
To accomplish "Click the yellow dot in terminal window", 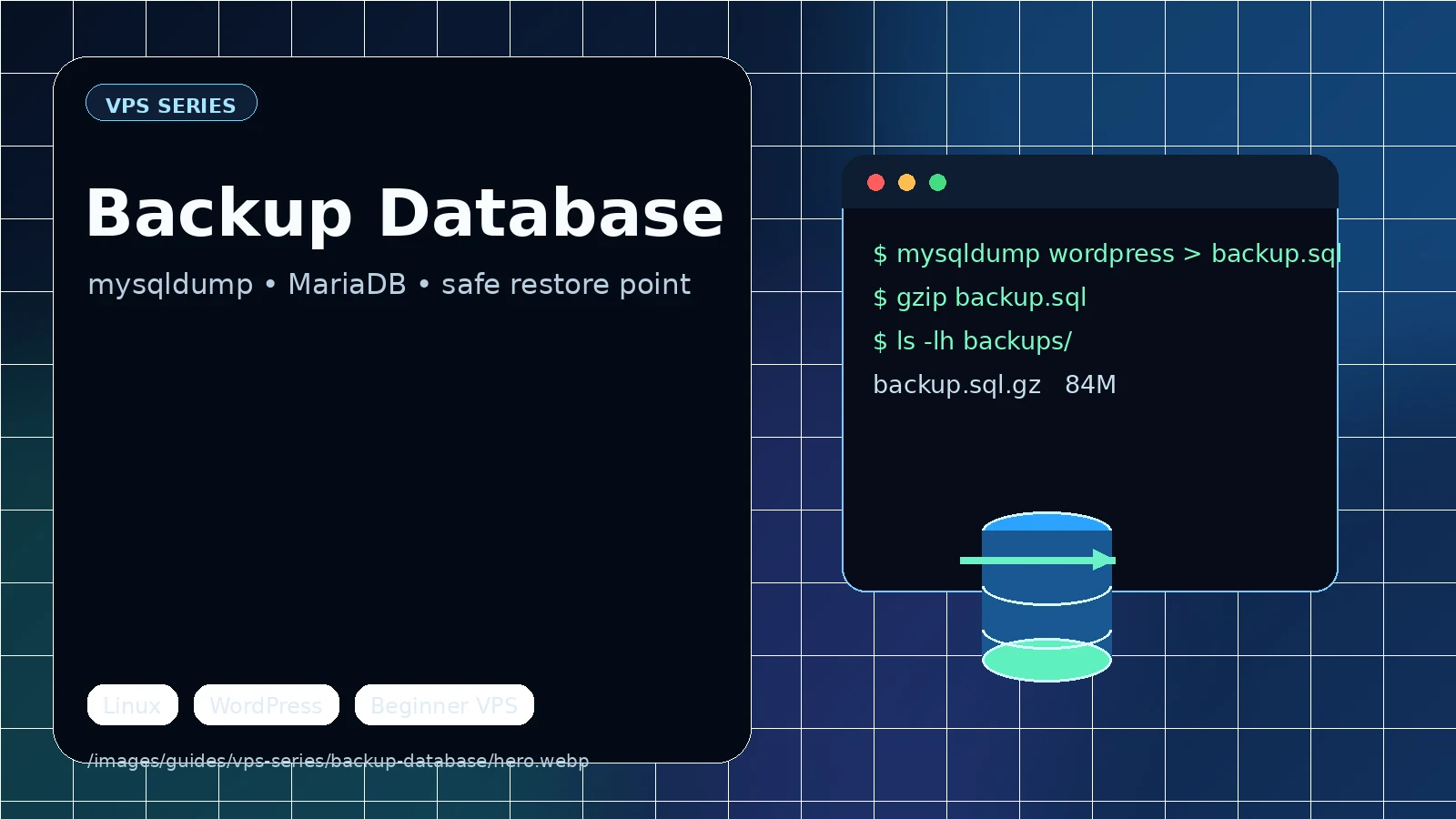I will tap(907, 183).
